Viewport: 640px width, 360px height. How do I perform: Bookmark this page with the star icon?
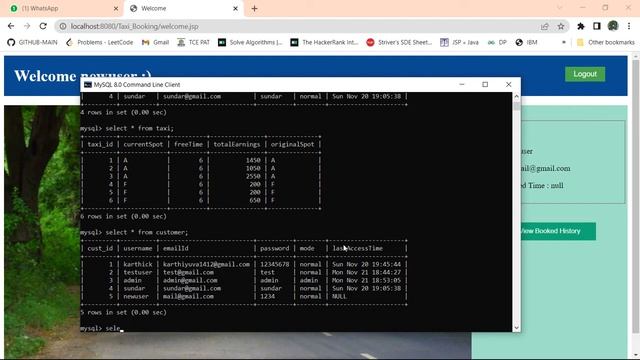(x=561, y=26)
